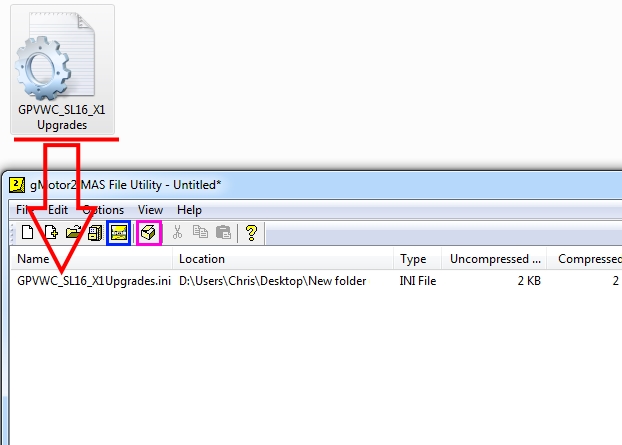This screenshot has width=622, height=445.
Task: Sort by the Type column header
Action: click(417, 259)
